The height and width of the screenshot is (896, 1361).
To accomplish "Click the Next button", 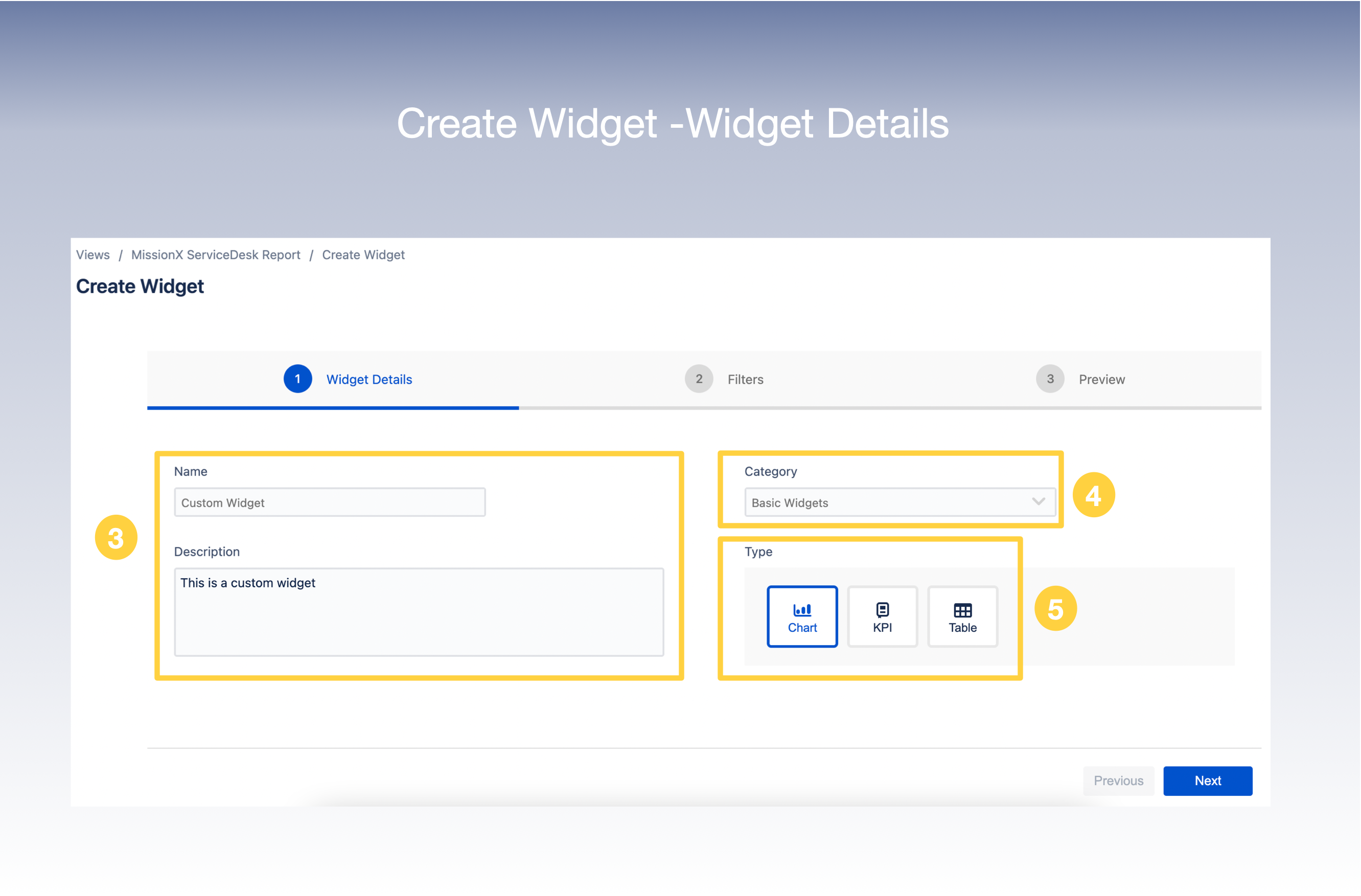I will [x=1208, y=780].
